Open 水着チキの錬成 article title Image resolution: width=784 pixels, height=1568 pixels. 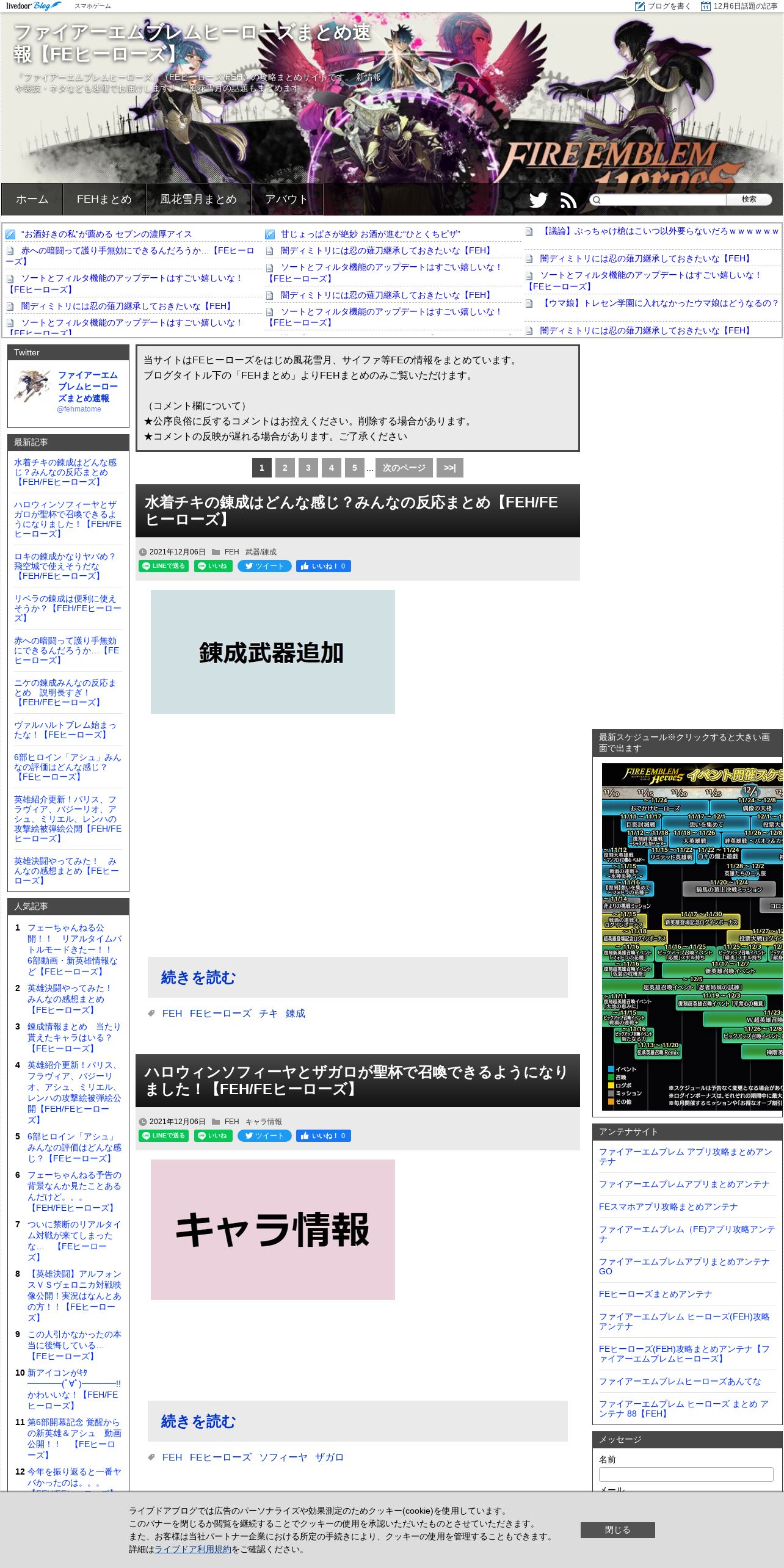(x=351, y=511)
